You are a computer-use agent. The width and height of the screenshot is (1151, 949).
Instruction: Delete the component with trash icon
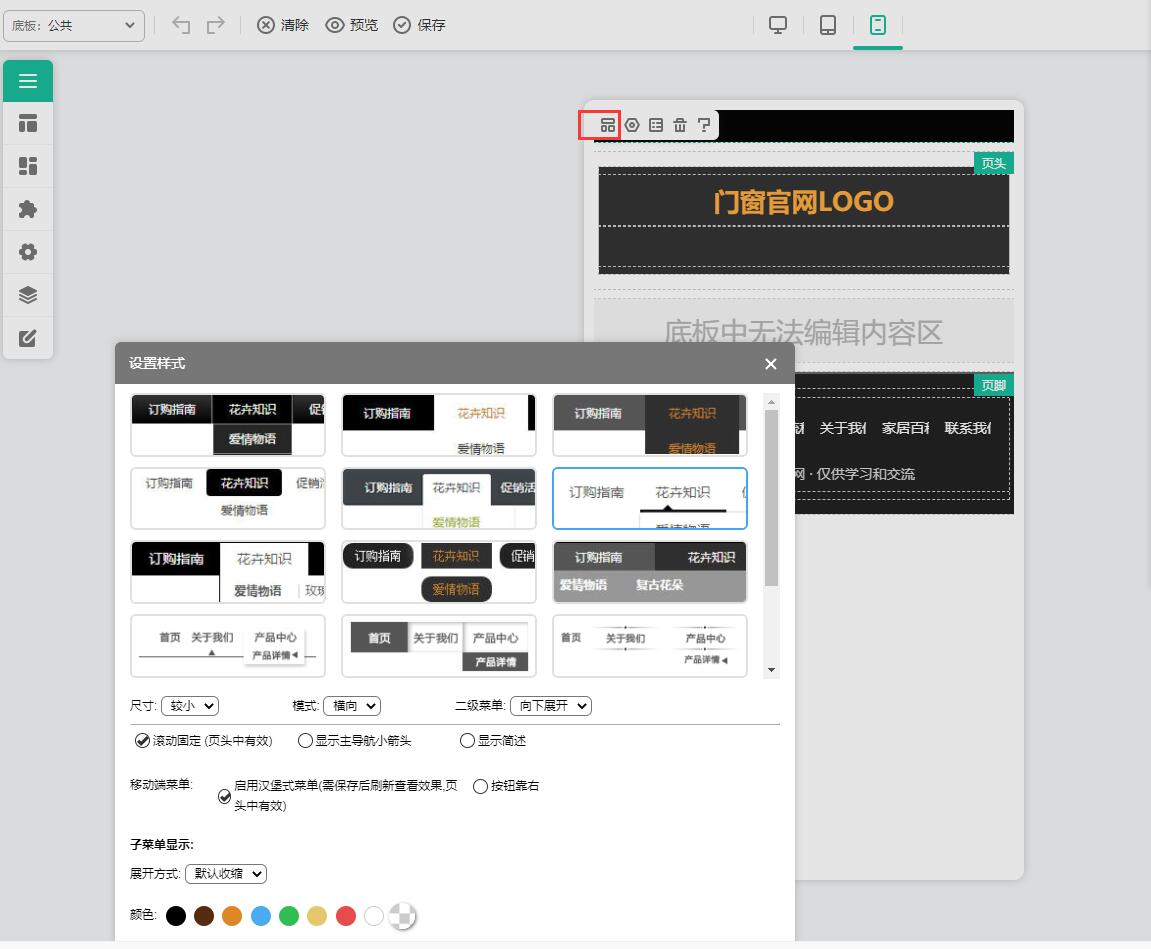680,125
